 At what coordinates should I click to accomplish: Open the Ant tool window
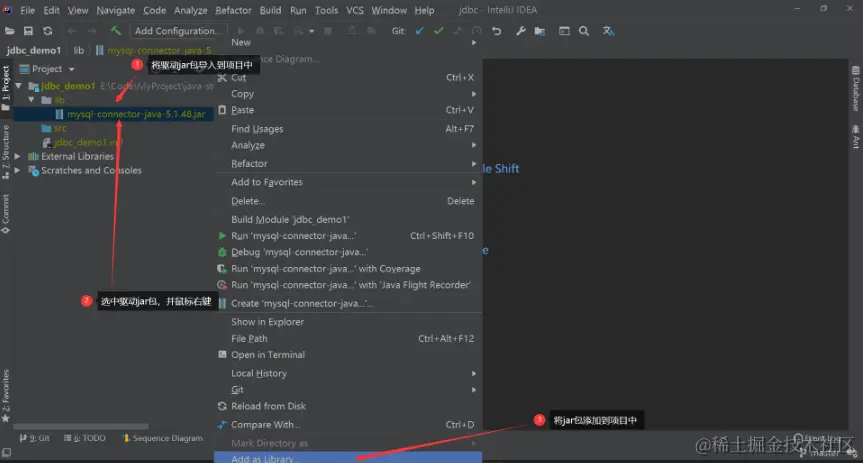click(x=855, y=136)
